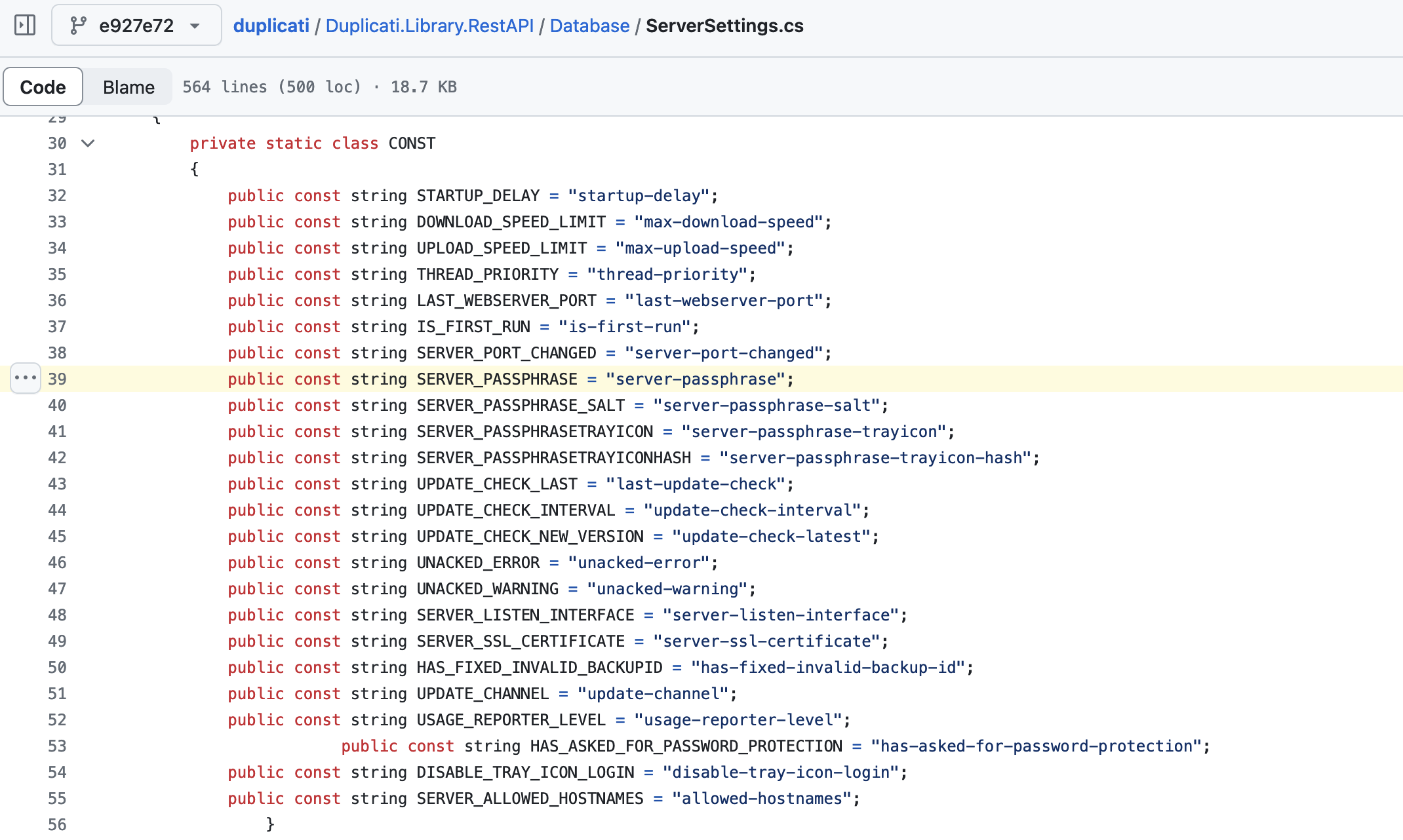The height and width of the screenshot is (840, 1403).
Task: Navigate to the Database folder breadcrumb
Action: [589, 26]
